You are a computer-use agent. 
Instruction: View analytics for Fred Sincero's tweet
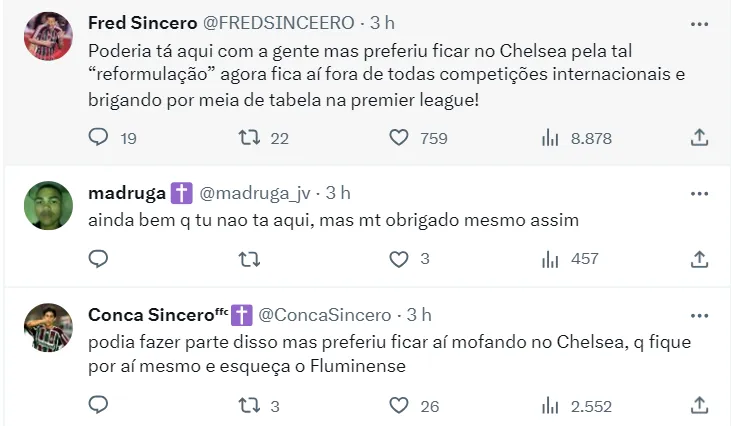[x=550, y=138]
